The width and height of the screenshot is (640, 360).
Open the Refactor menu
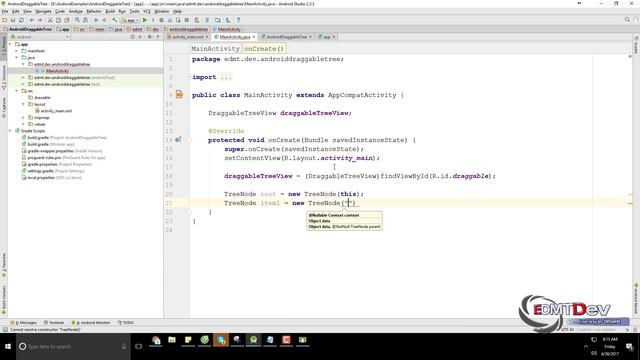pyautogui.click(x=94, y=11)
